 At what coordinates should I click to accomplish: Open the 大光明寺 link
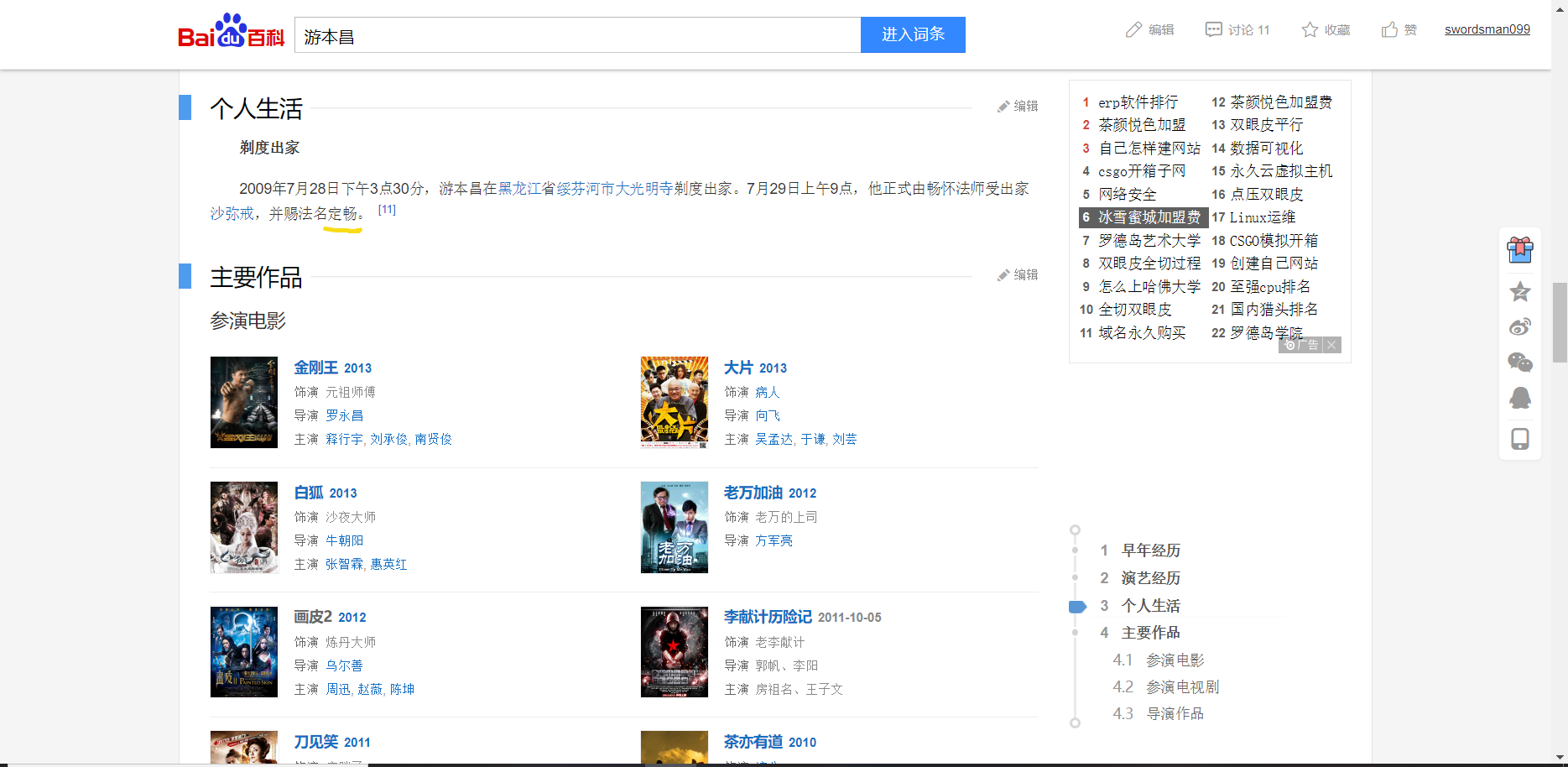[x=644, y=189]
